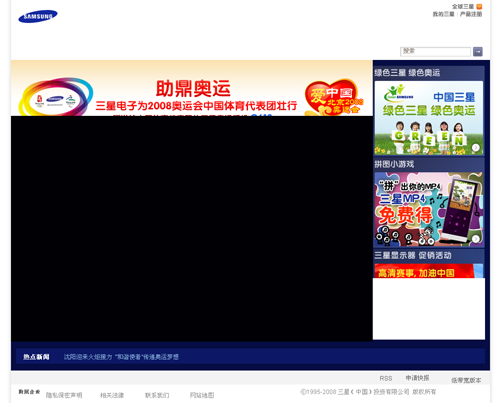
Task: Click the 爱中国 heart graphic
Action: point(334,97)
